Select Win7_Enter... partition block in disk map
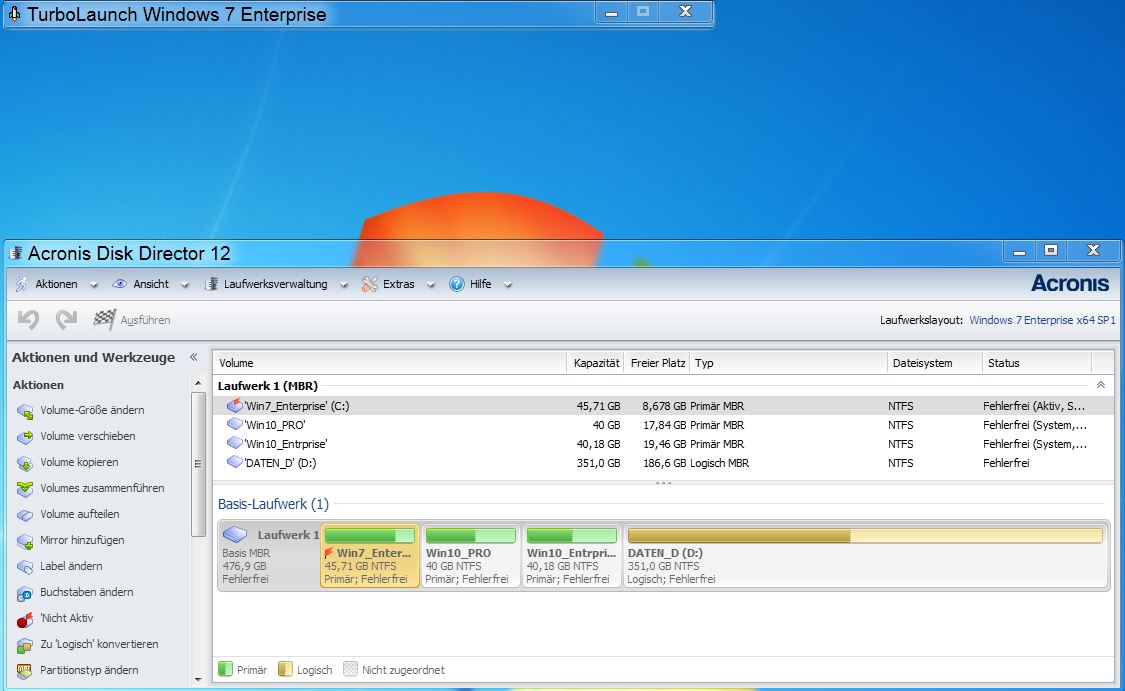 click(369, 556)
